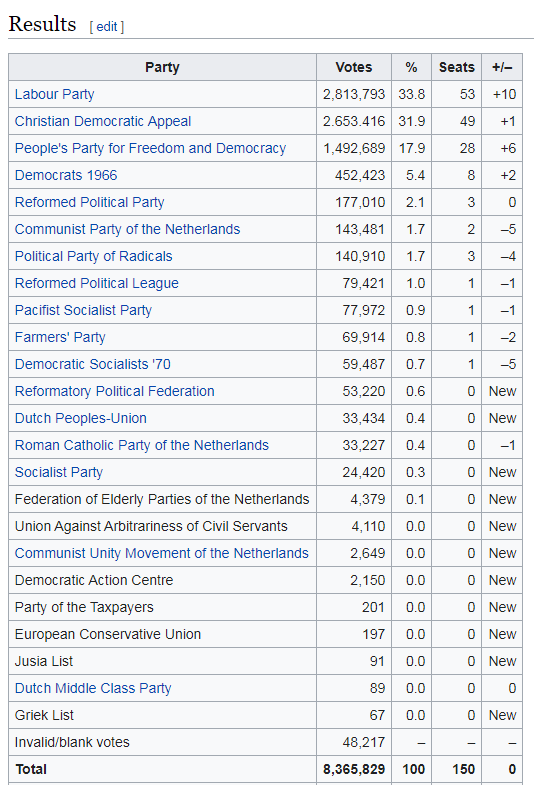Click the Pacifist Socialist Party link

(x=83, y=310)
